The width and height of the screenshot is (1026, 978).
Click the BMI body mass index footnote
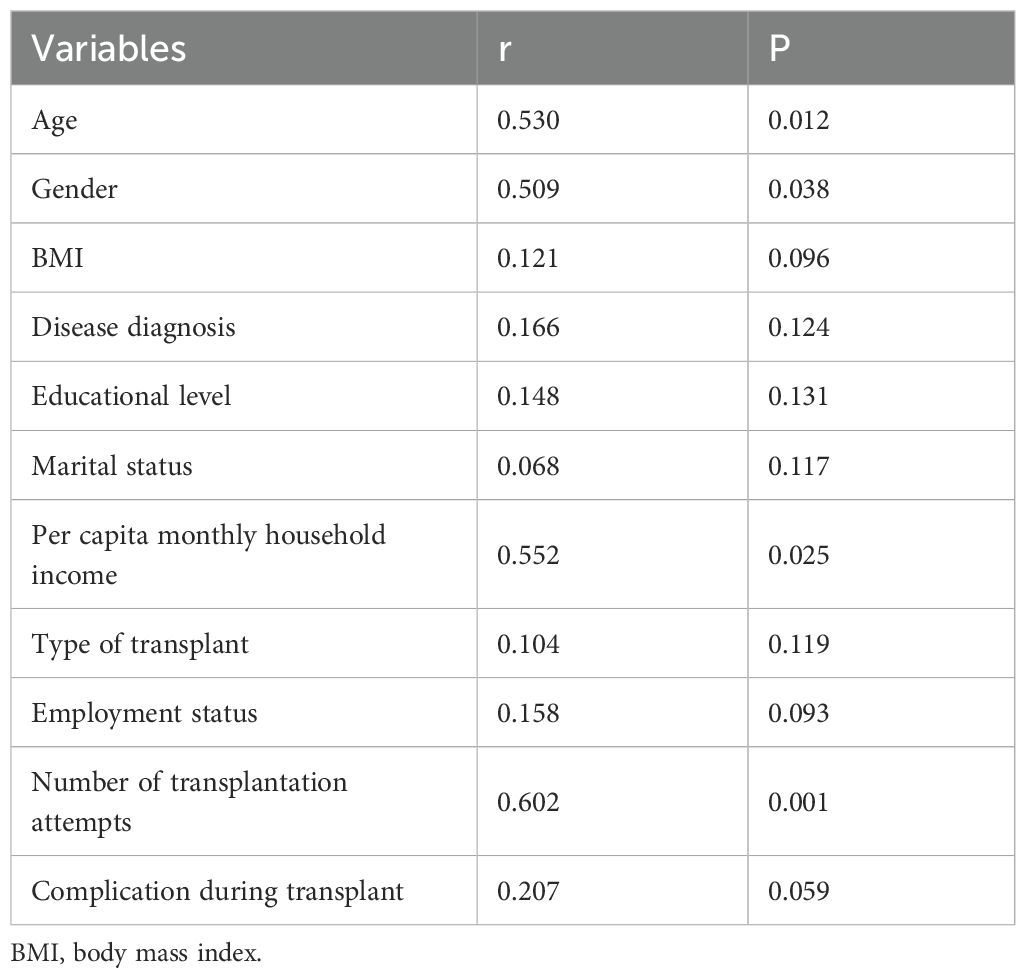click(136, 953)
